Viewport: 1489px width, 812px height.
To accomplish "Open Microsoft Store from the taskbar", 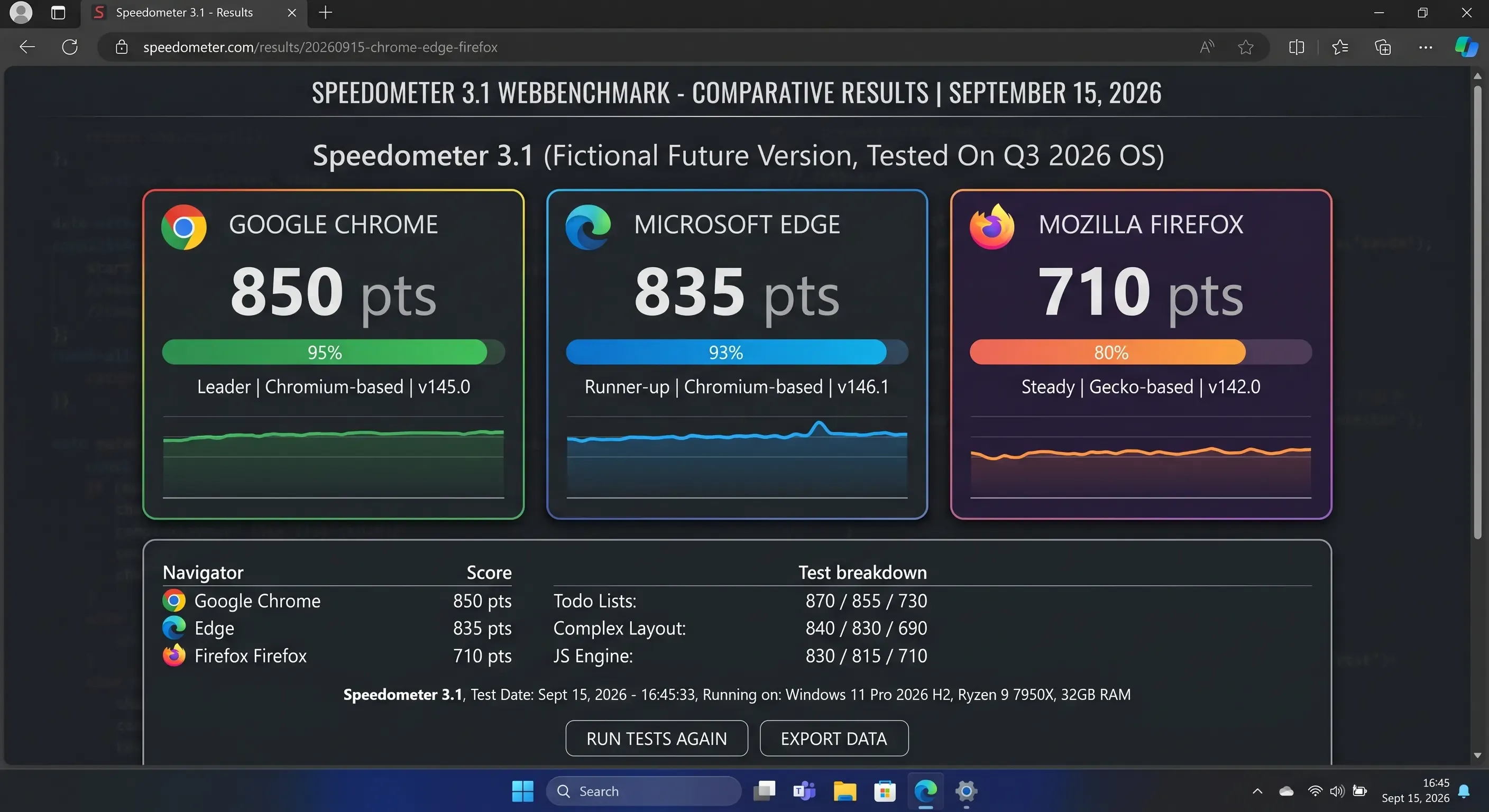I will 885,791.
